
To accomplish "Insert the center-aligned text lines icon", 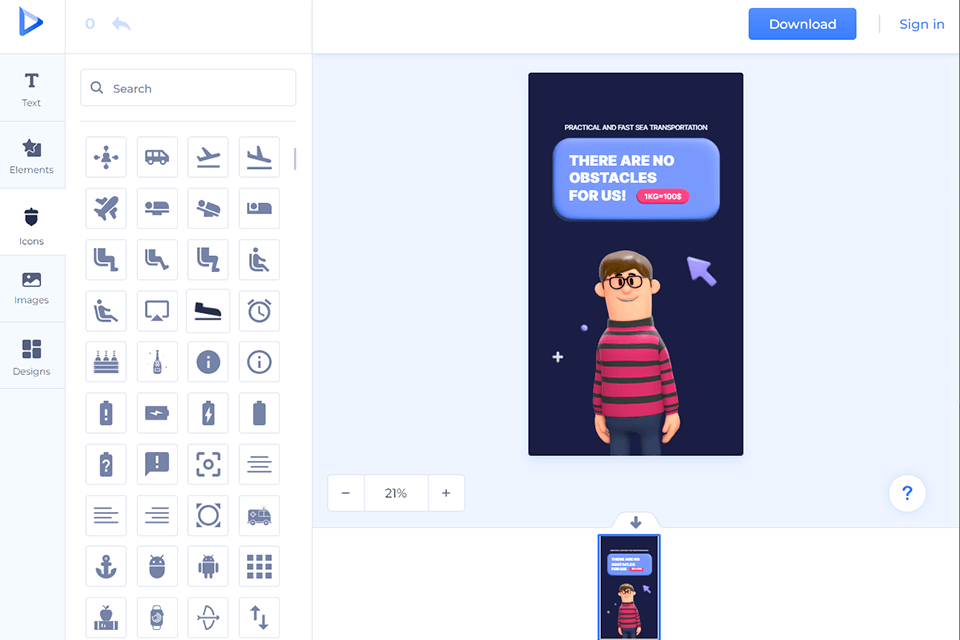I will (259, 464).
